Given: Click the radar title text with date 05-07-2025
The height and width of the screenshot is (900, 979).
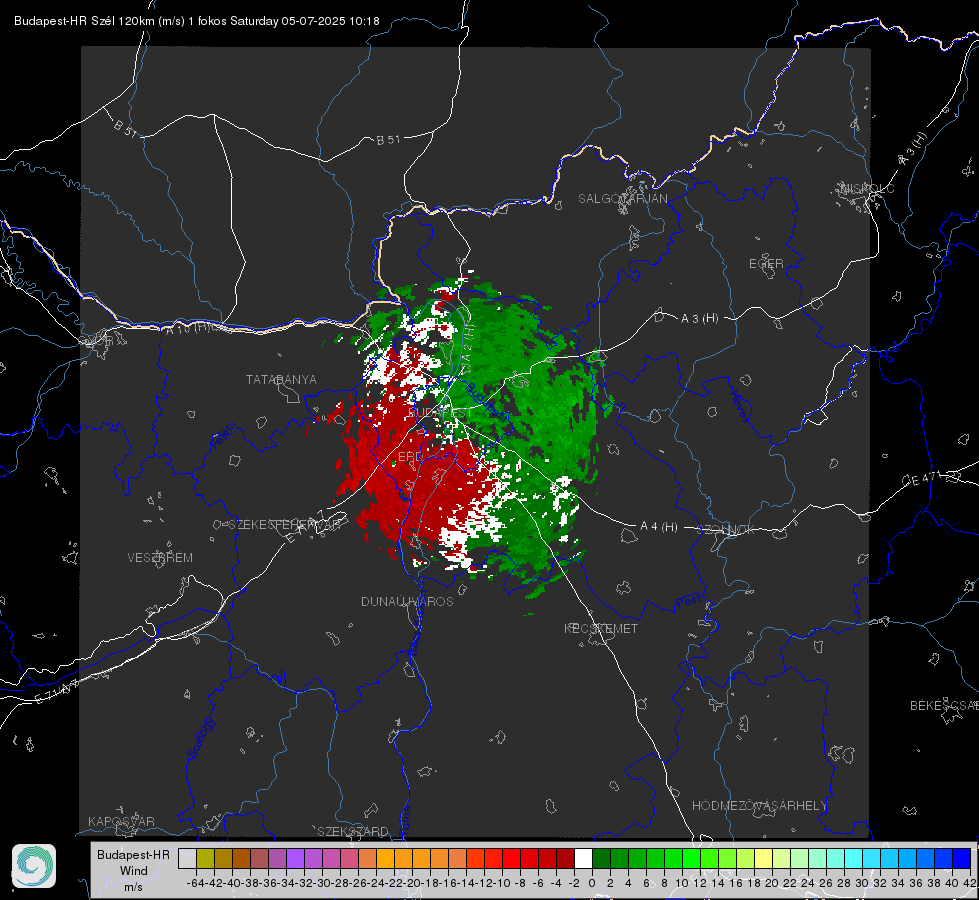Looking at the screenshot, I should coord(197,21).
